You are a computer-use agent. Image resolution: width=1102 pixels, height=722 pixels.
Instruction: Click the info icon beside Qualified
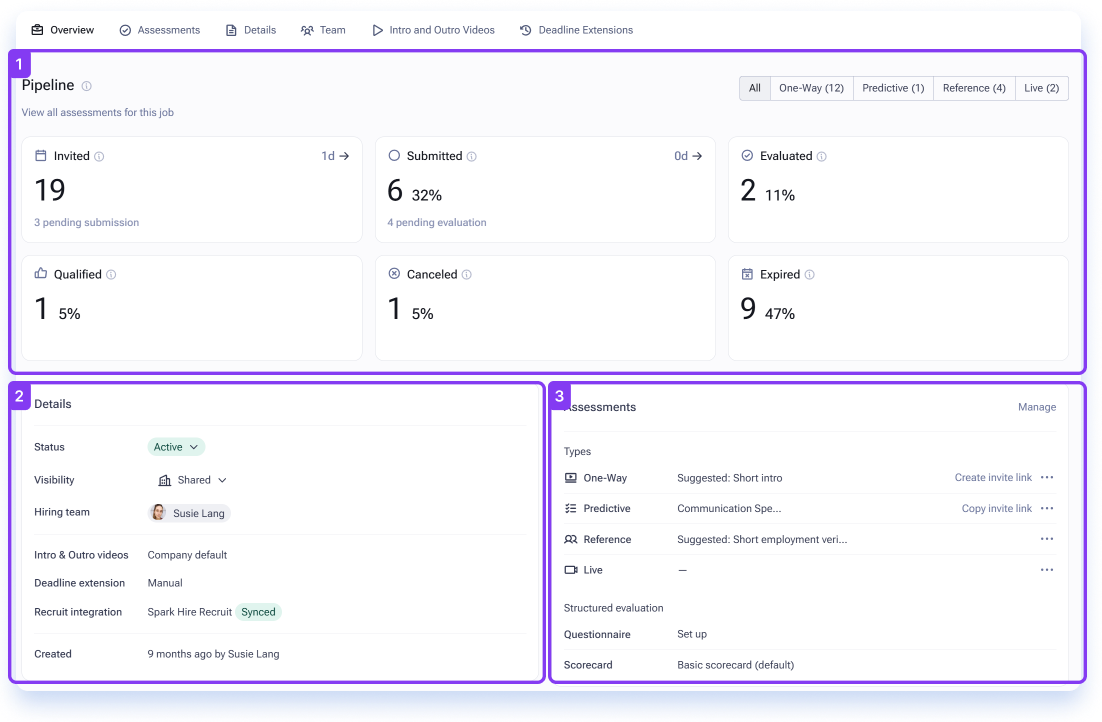click(111, 275)
